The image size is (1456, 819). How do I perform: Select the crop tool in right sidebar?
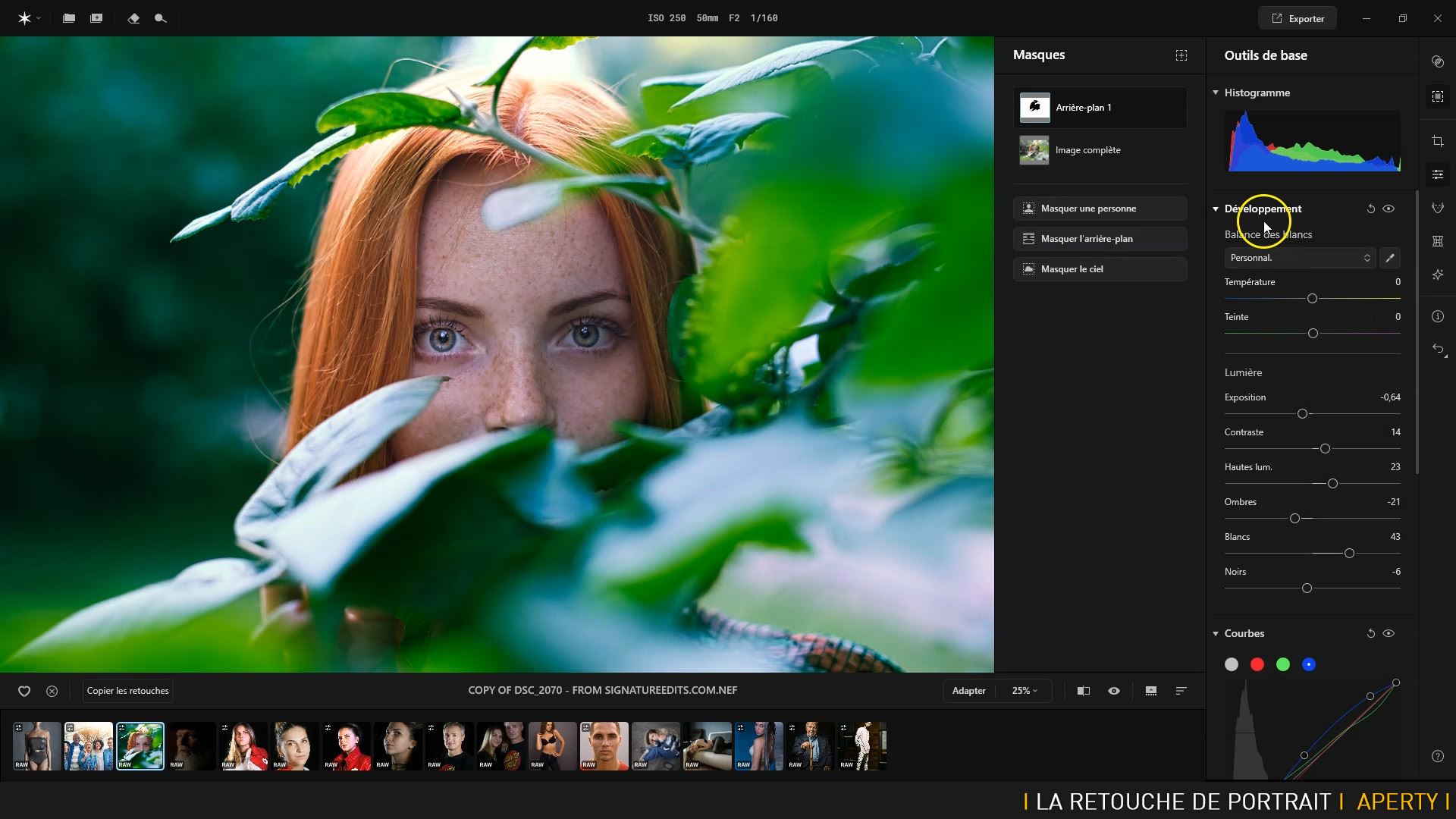pyautogui.click(x=1438, y=141)
